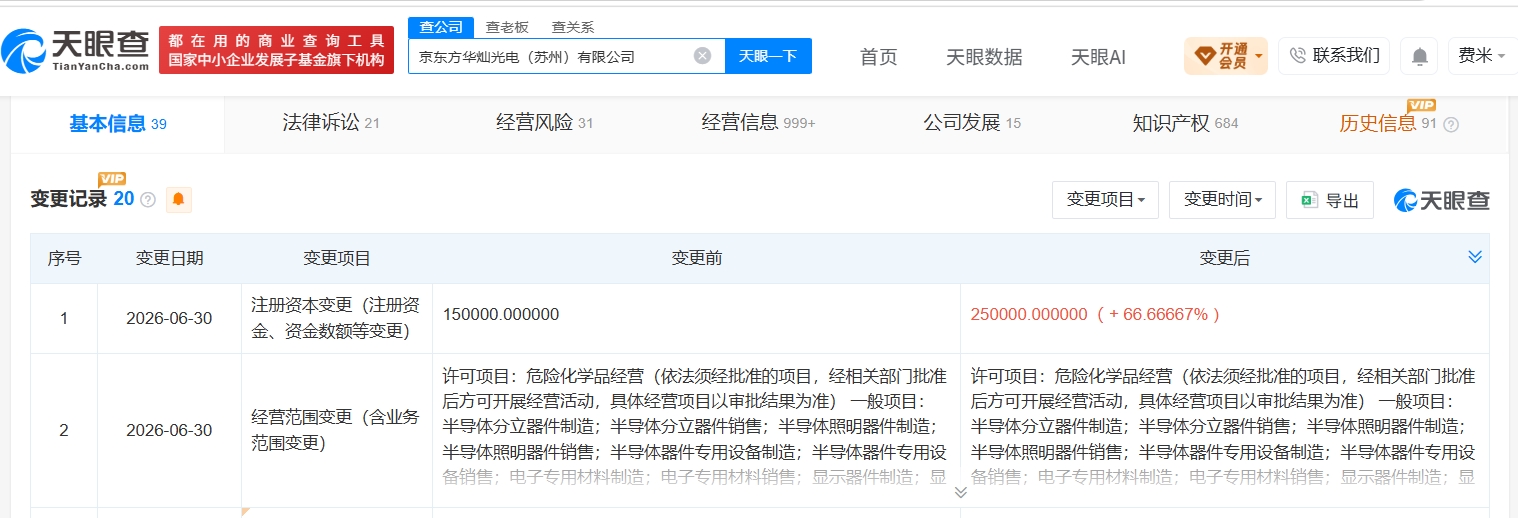Open the 变更项目 filter dropdown
This screenshot has height=518, width=1518.
[1105, 200]
